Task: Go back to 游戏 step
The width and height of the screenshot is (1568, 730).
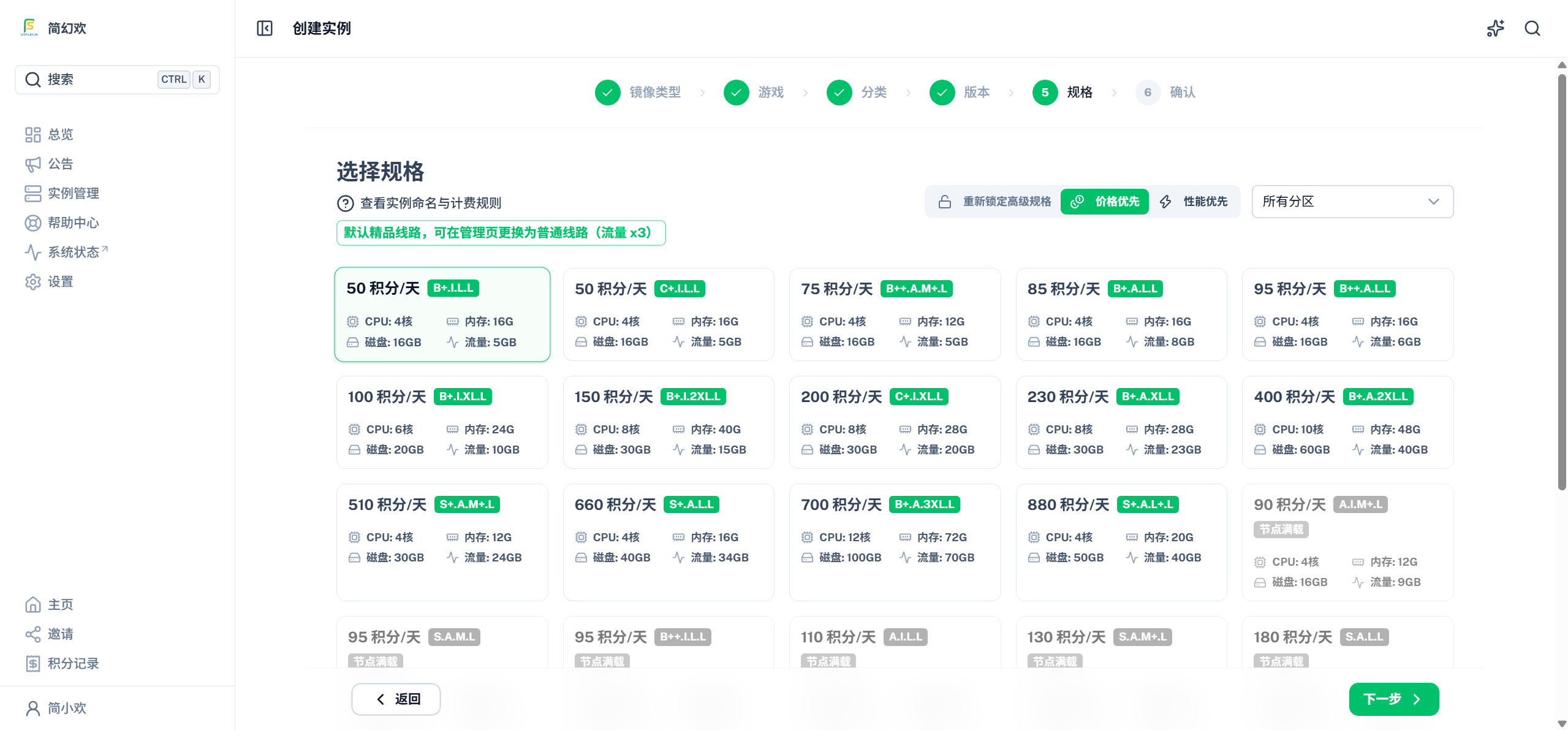Action: point(754,93)
